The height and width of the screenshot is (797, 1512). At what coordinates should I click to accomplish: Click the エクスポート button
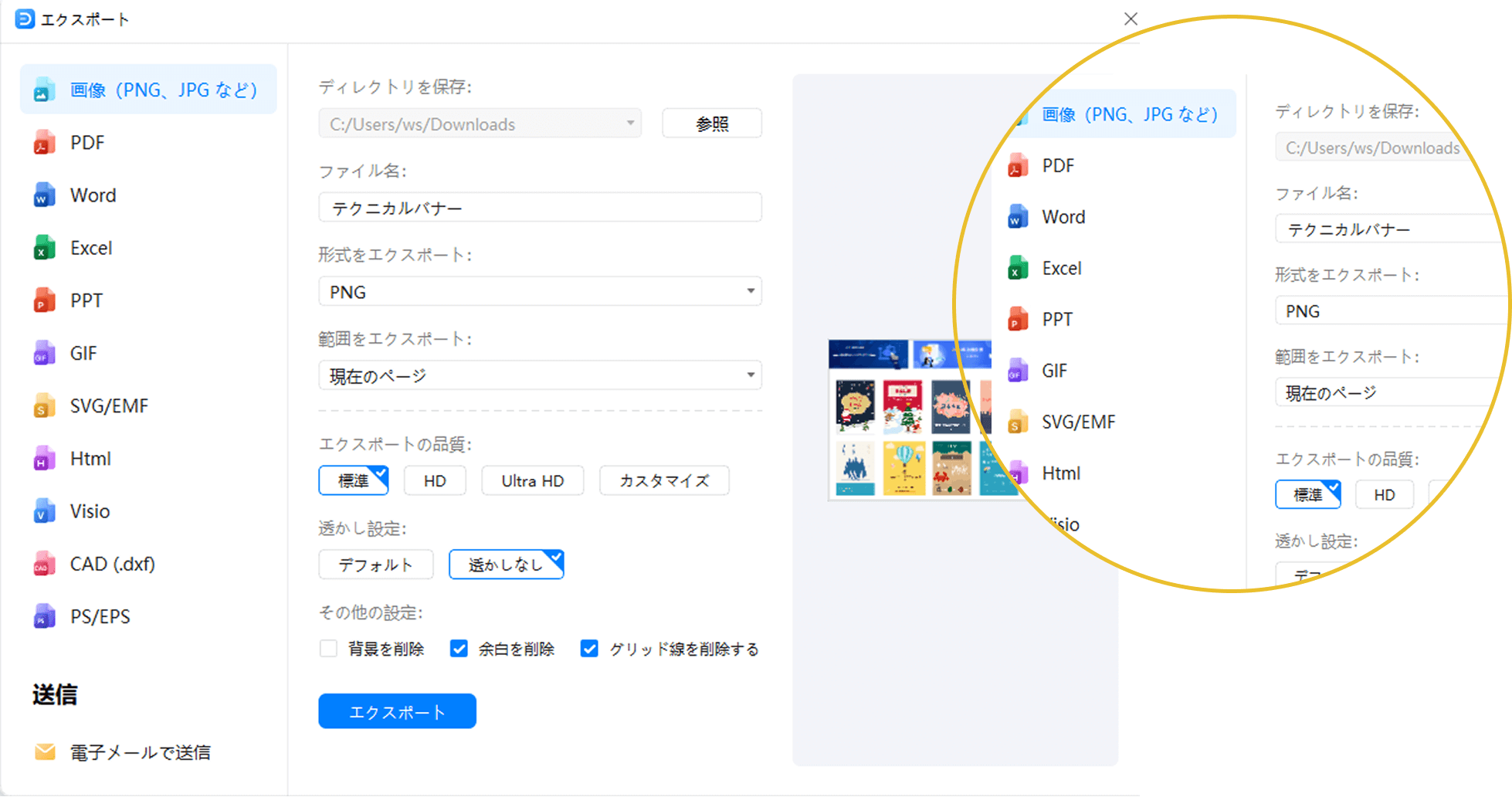397,711
